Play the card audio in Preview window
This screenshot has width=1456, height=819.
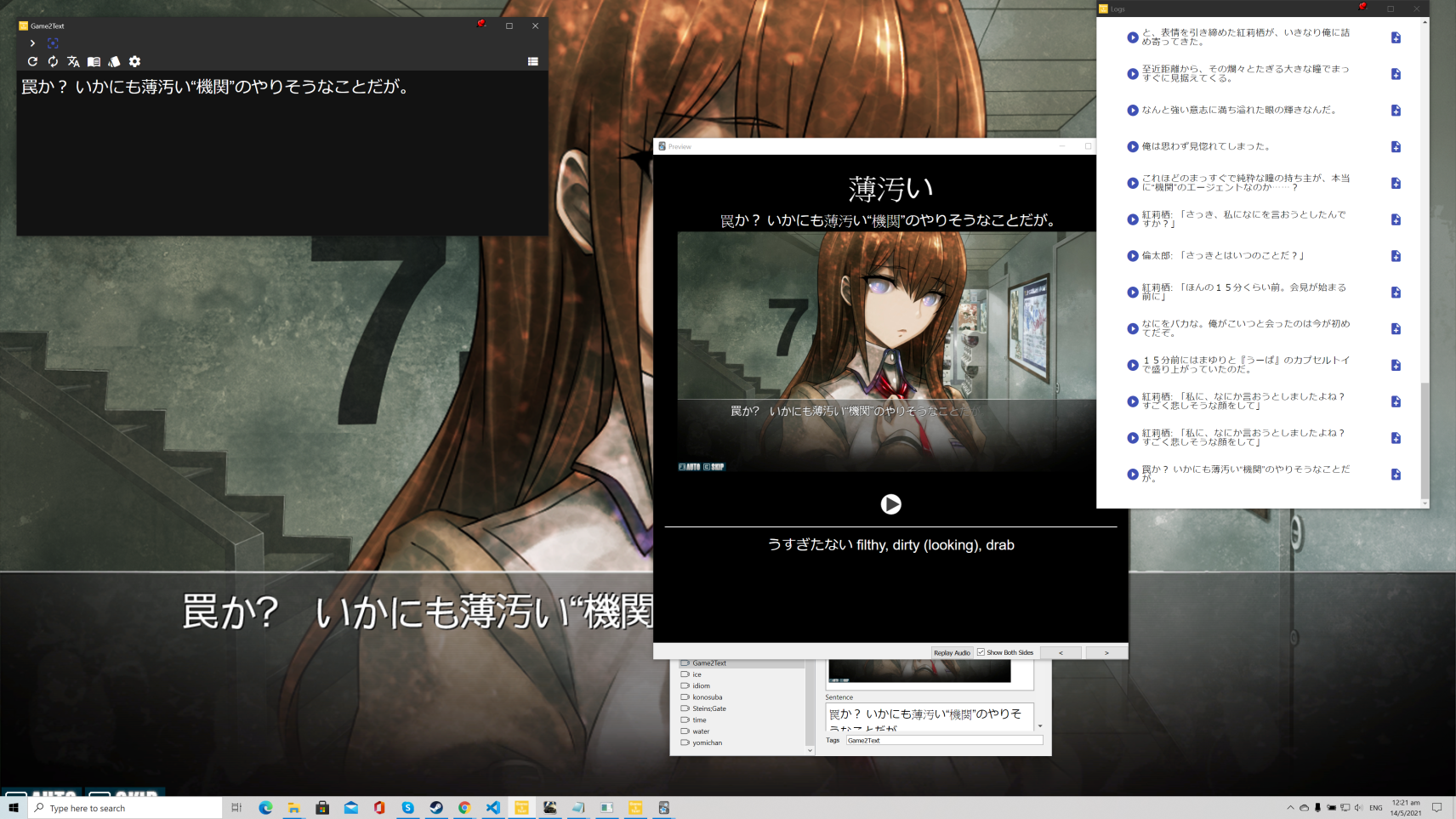click(890, 504)
